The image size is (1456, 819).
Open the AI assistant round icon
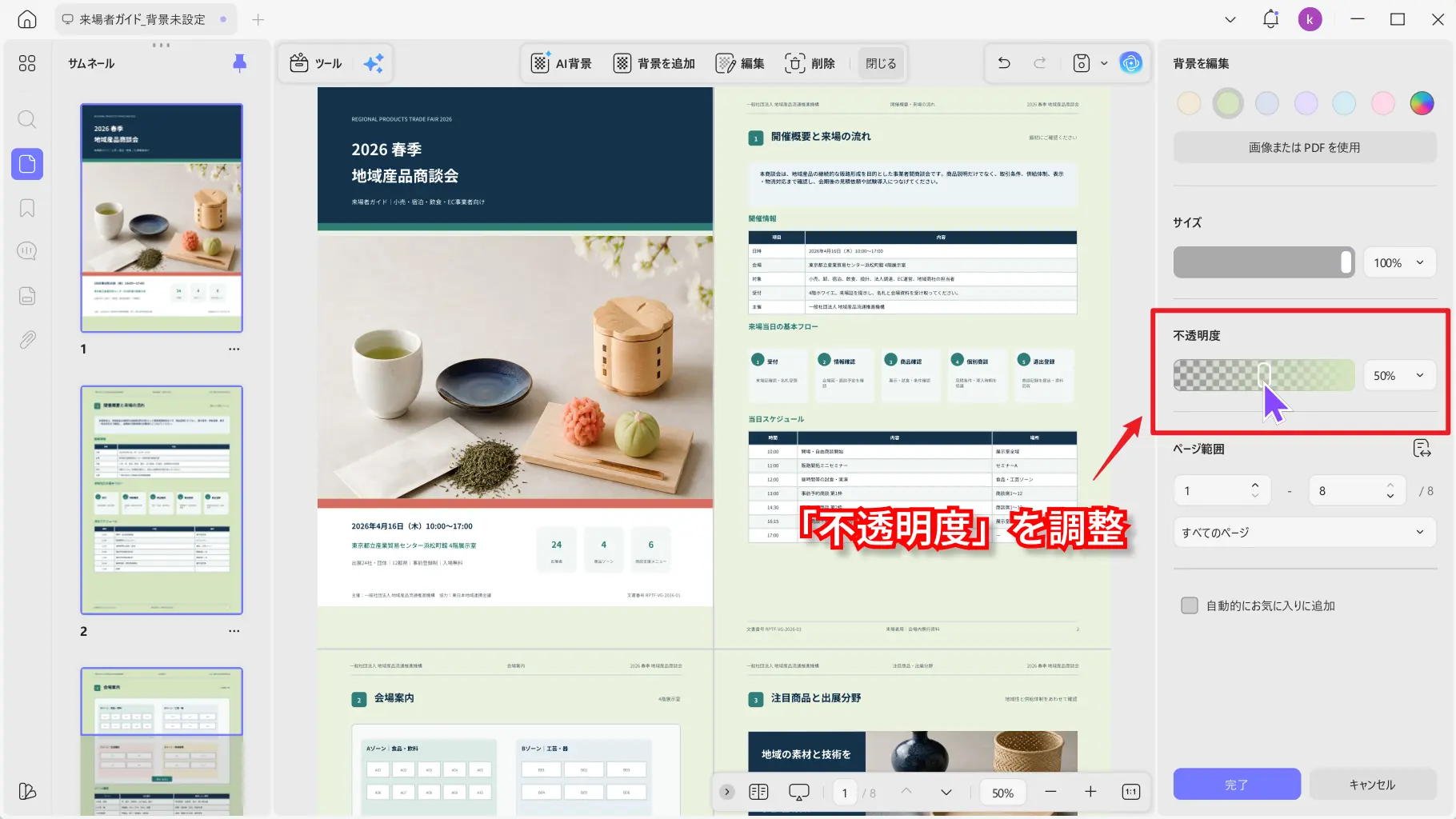click(x=1130, y=62)
